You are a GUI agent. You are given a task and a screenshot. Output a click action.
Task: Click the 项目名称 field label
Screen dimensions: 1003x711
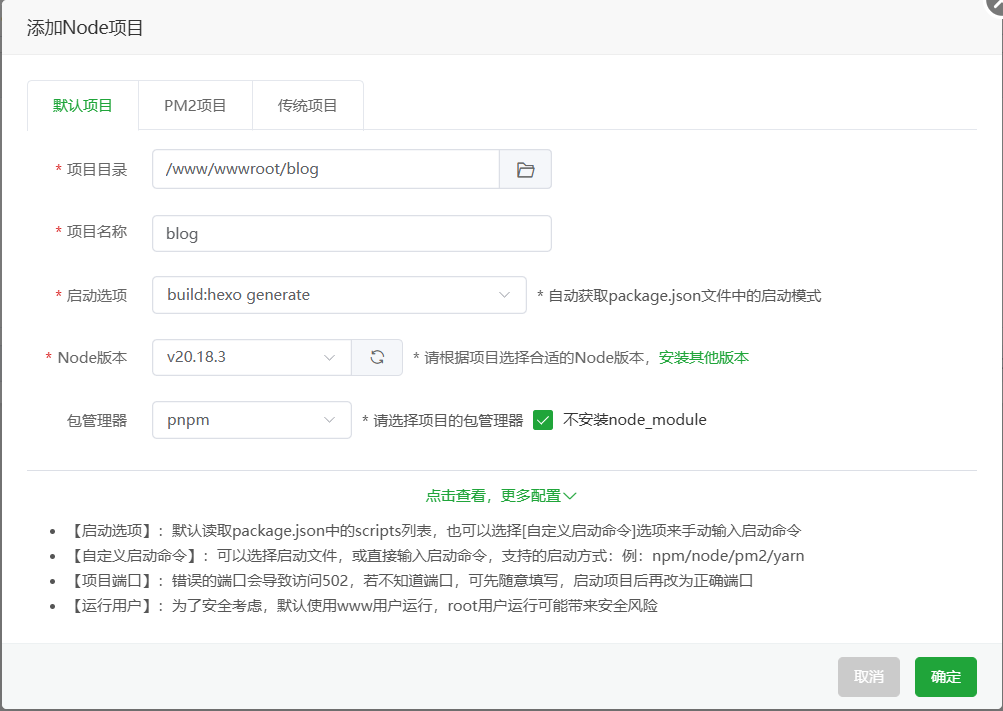97,231
